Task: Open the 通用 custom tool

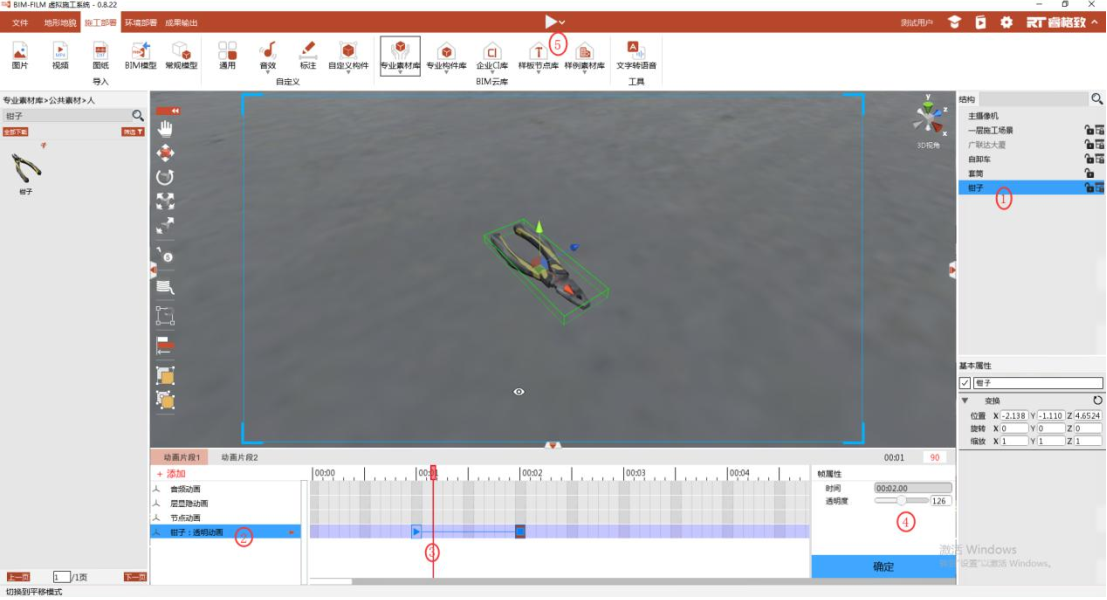Action: pyautogui.click(x=227, y=56)
